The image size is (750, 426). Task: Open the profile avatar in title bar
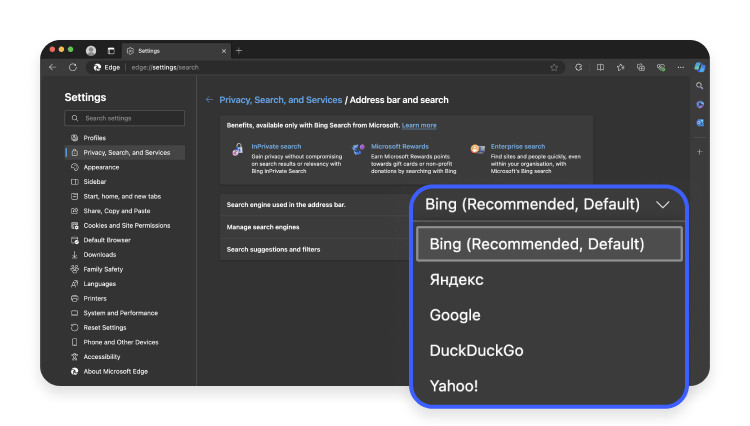click(91, 51)
